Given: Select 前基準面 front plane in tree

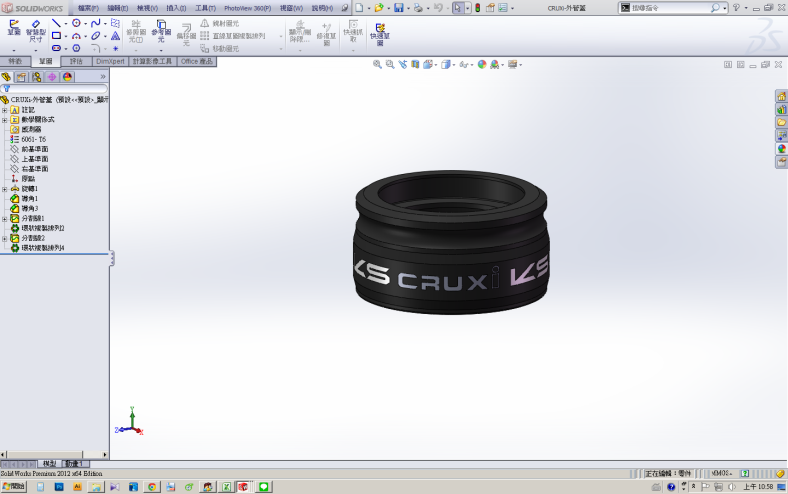Looking at the screenshot, I should (x=35, y=149).
